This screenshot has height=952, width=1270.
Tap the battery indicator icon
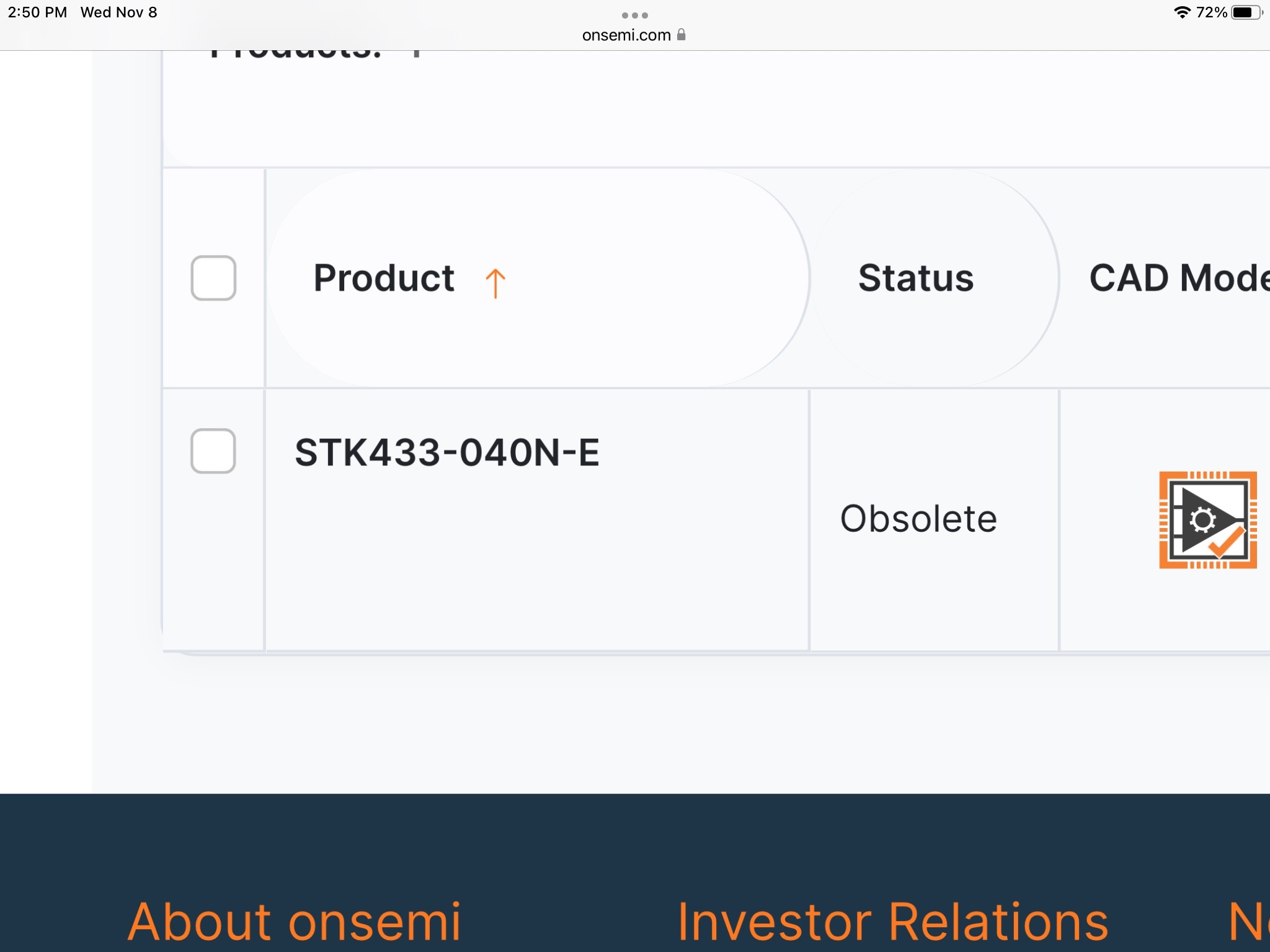coord(1246,12)
